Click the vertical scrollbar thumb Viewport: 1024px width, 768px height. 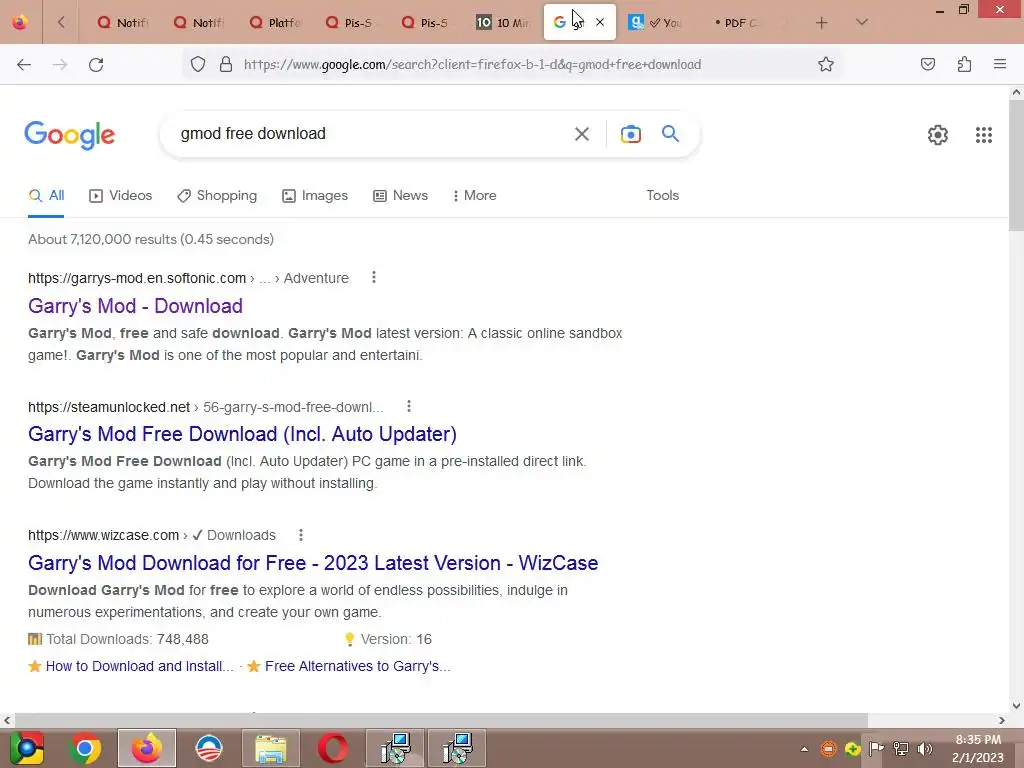coord(1016,165)
